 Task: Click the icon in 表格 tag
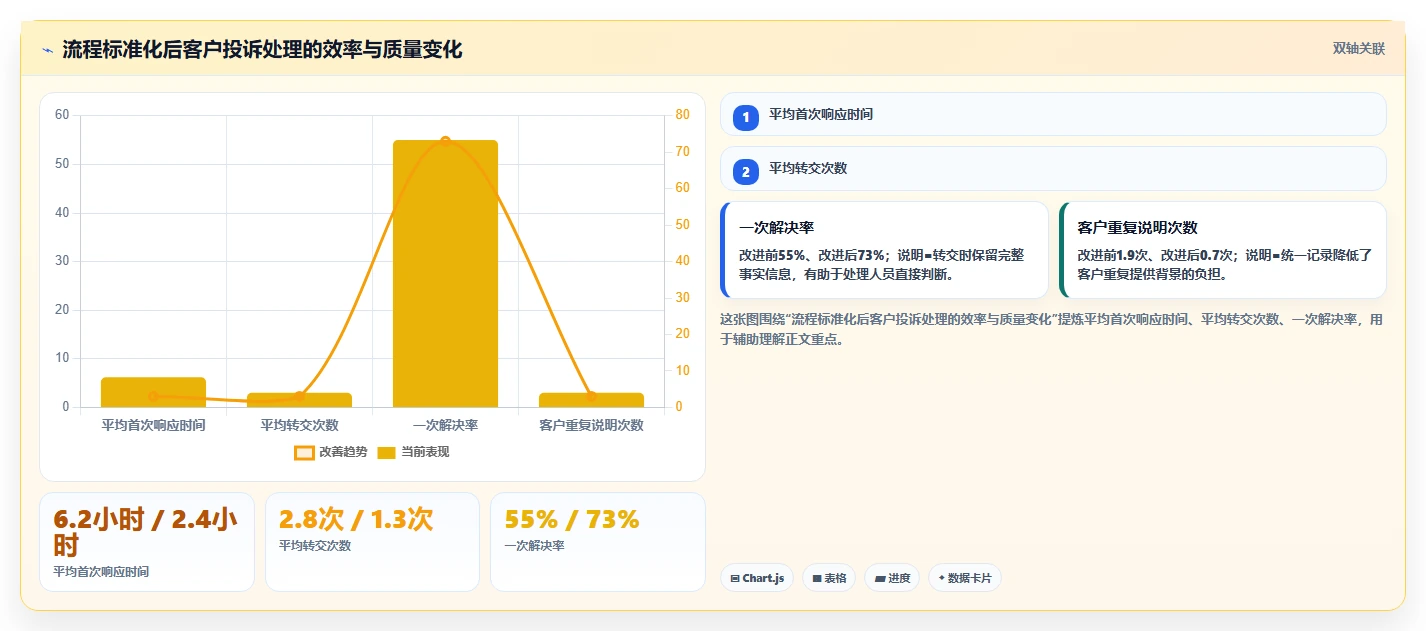click(x=817, y=578)
